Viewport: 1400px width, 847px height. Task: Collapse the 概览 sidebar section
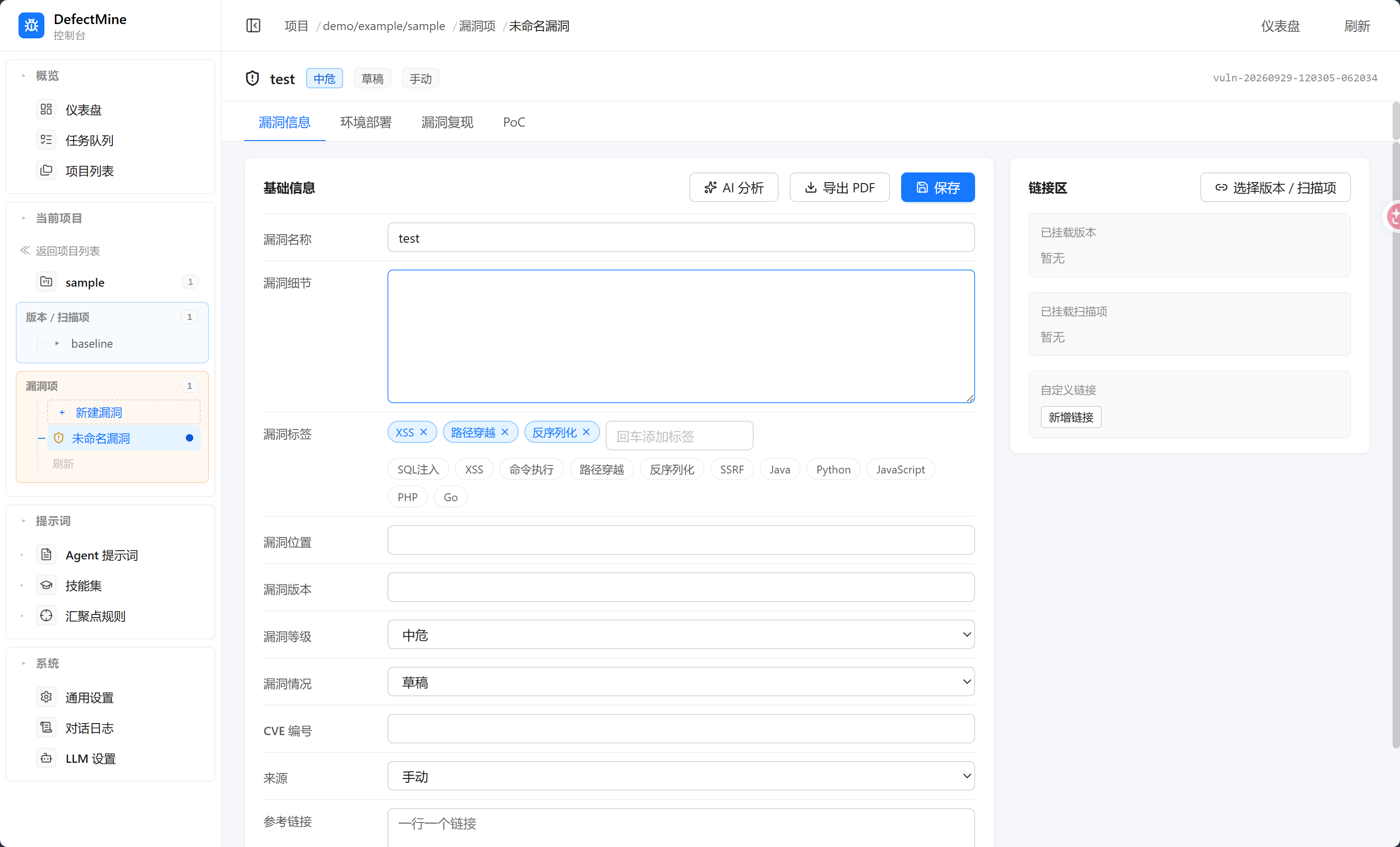pyautogui.click(x=23, y=75)
